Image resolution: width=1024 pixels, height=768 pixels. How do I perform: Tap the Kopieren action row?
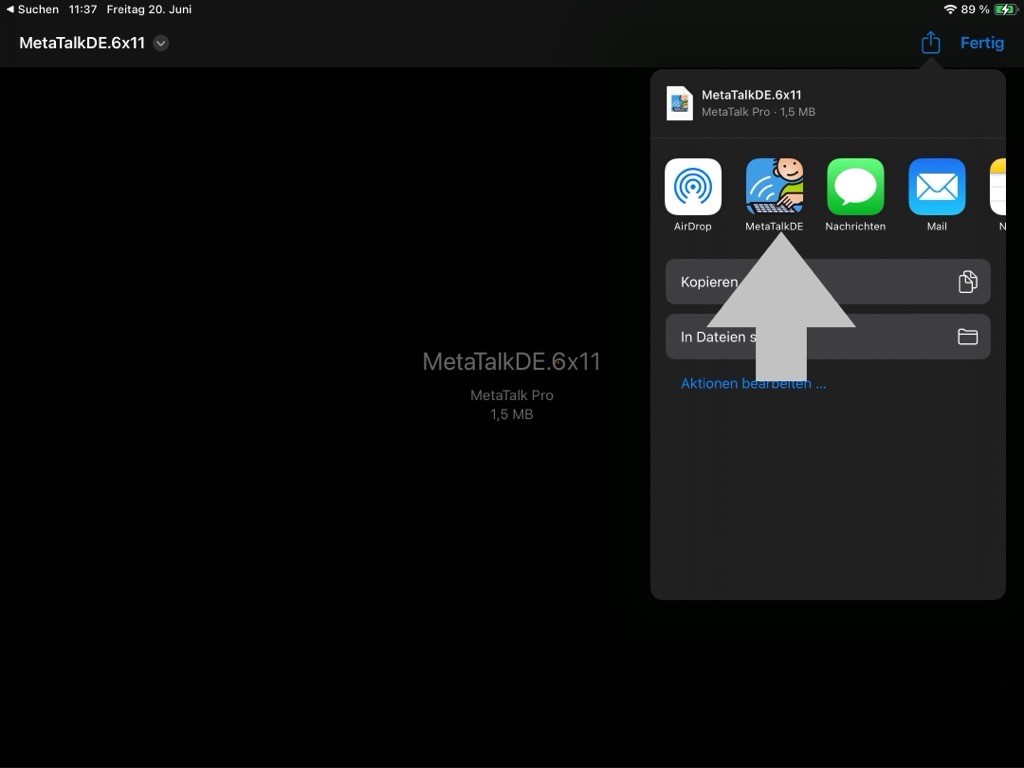coord(827,281)
